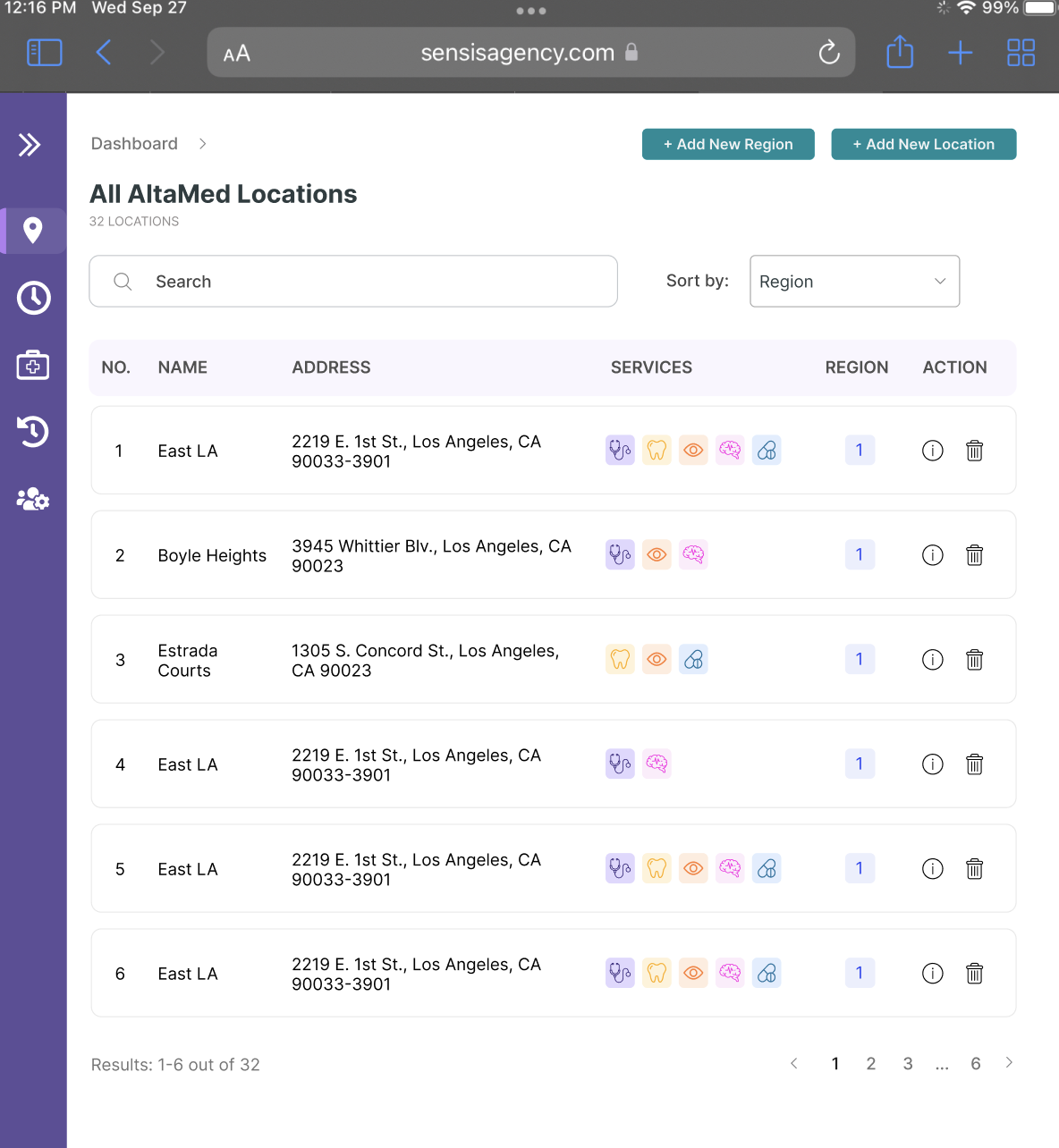Viewport: 1059px width, 1148px height.
Task: Open the clock hours icon in sidebar
Action: point(33,298)
